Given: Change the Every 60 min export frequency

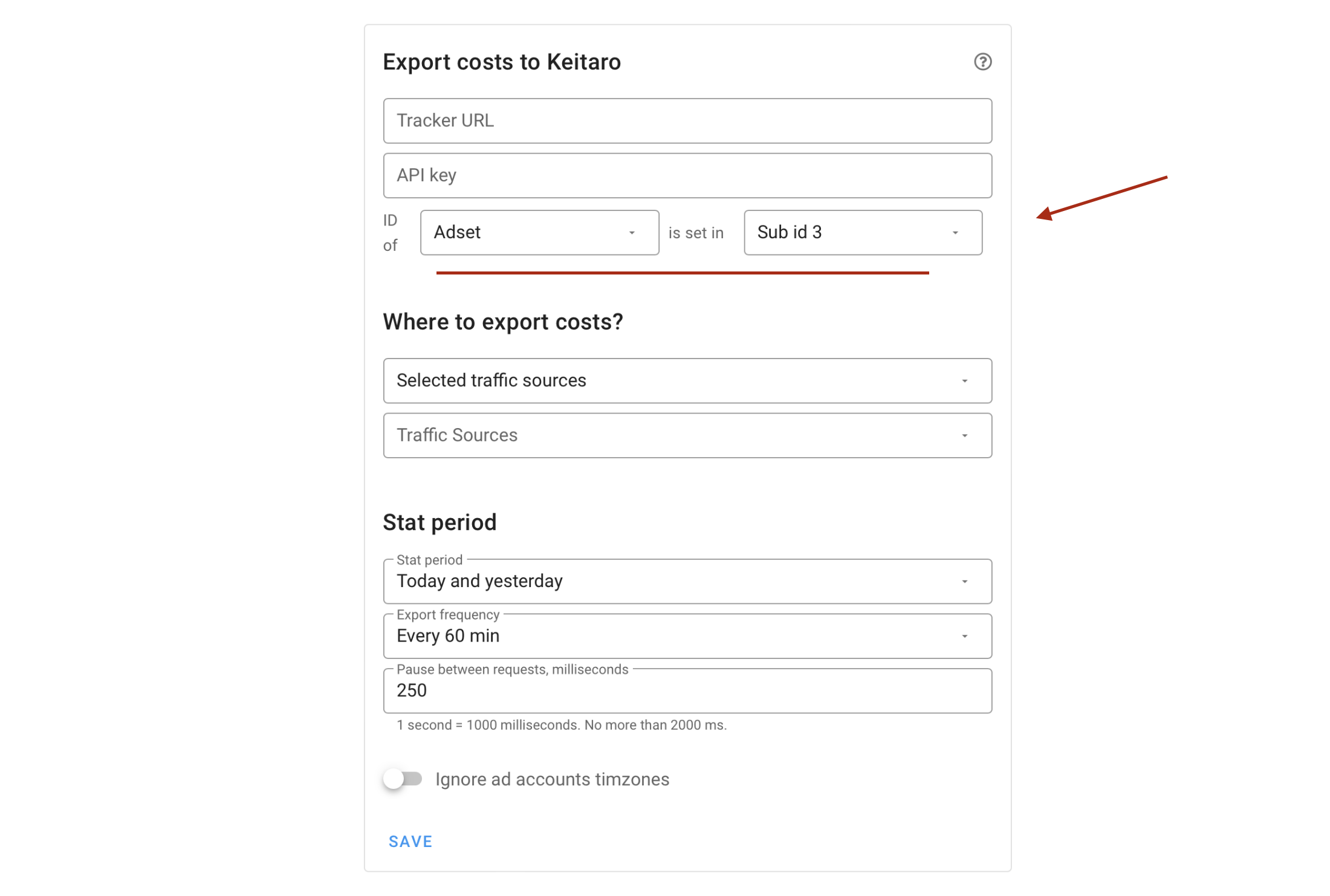Looking at the screenshot, I should click(x=687, y=636).
